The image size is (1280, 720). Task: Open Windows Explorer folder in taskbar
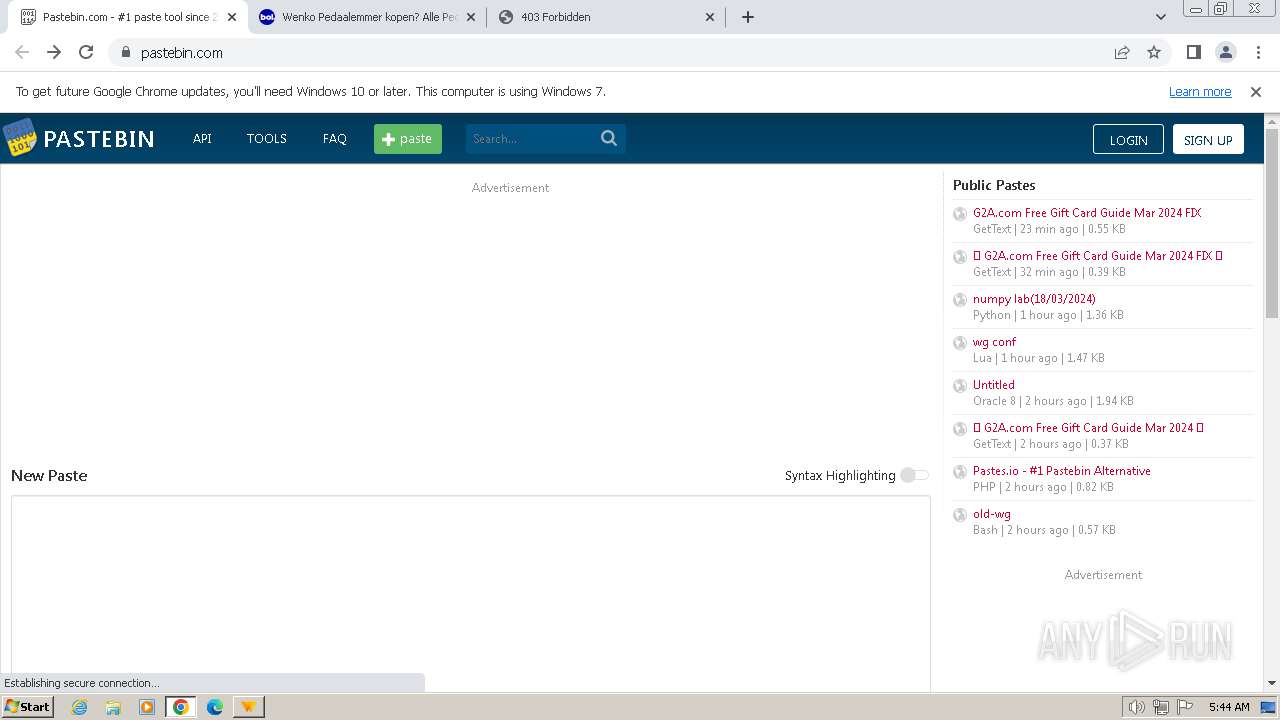[113, 707]
